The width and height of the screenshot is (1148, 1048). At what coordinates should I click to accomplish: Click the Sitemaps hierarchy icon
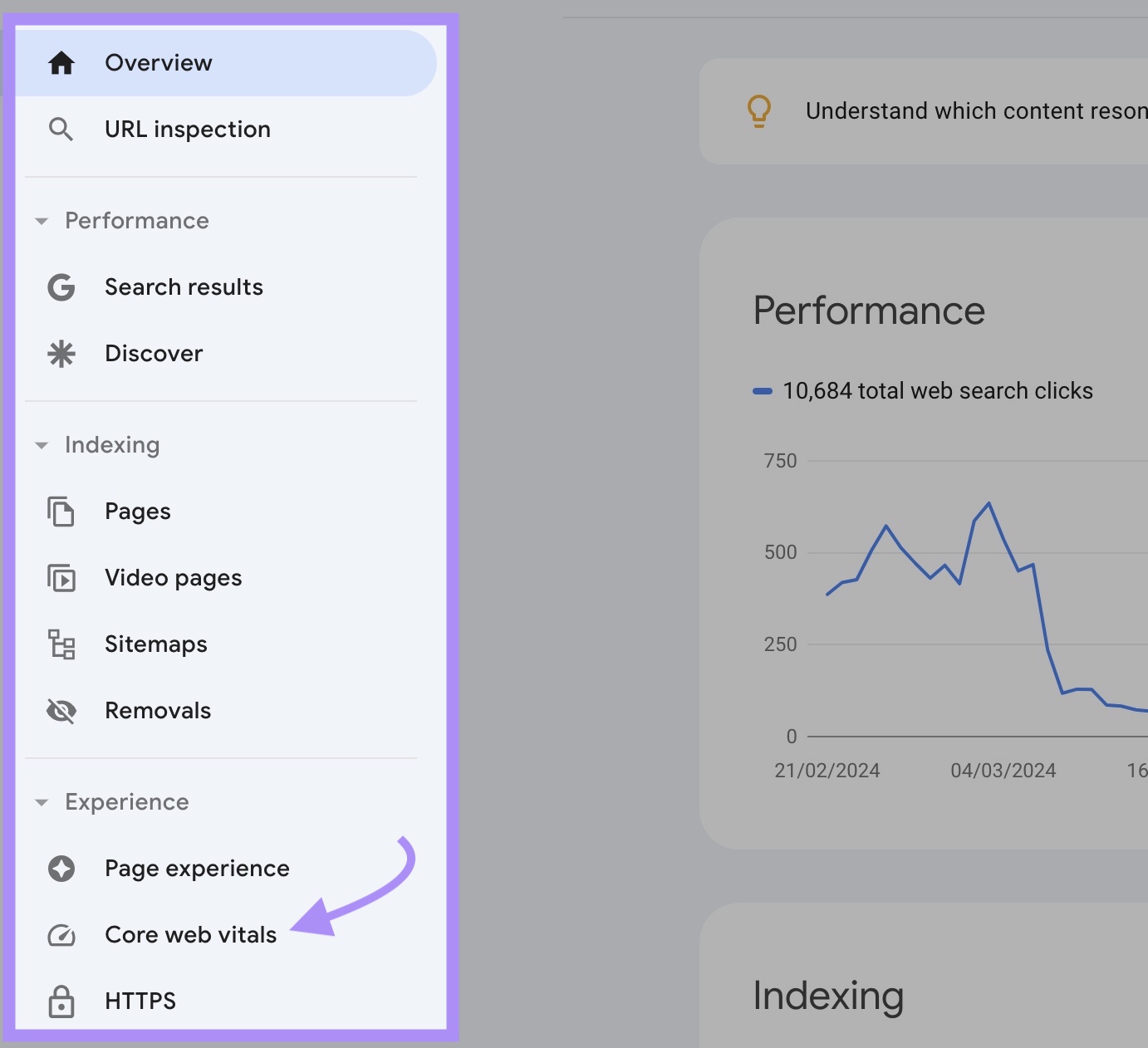click(x=61, y=644)
